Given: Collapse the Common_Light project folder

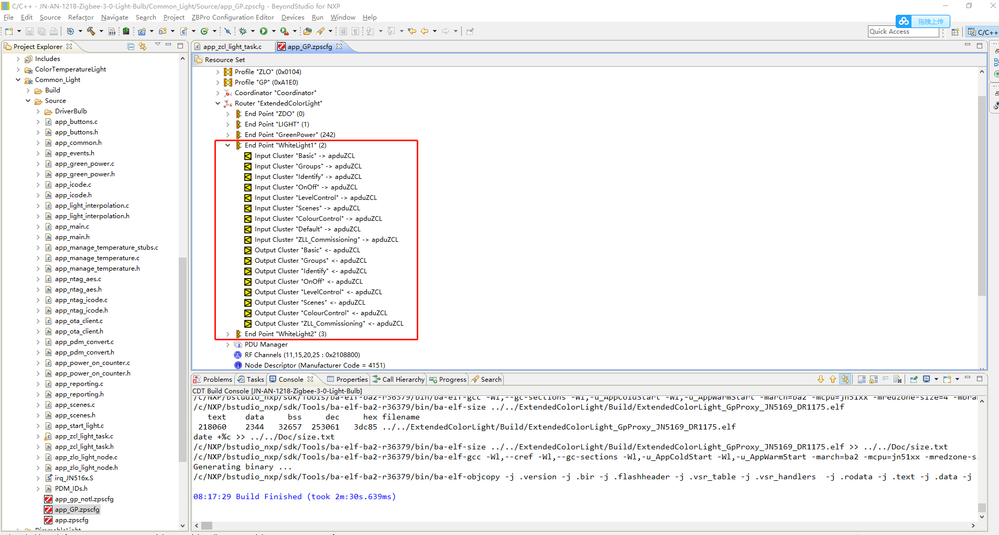Looking at the screenshot, I should (18, 80).
